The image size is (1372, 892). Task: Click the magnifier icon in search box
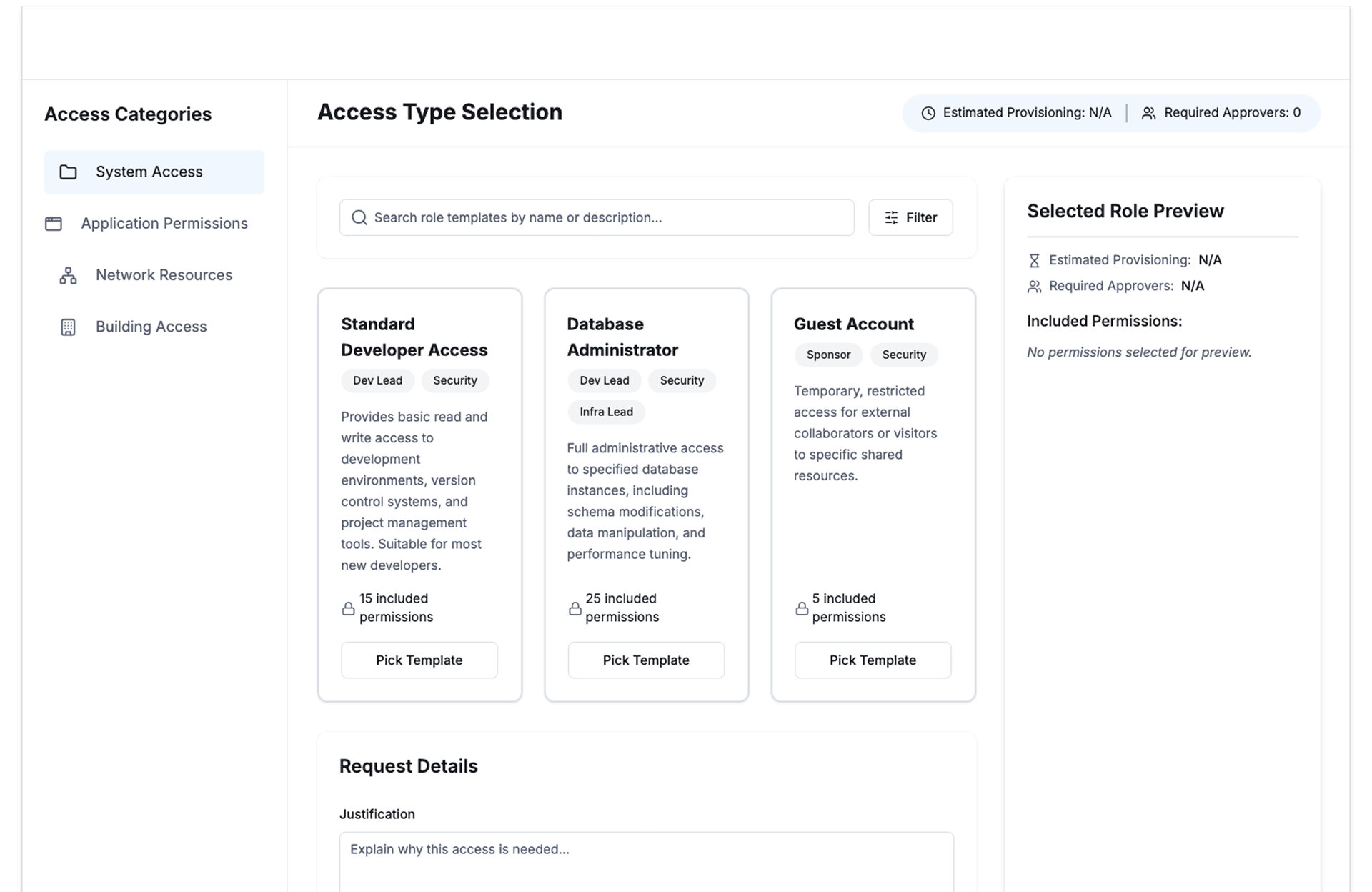click(359, 218)
